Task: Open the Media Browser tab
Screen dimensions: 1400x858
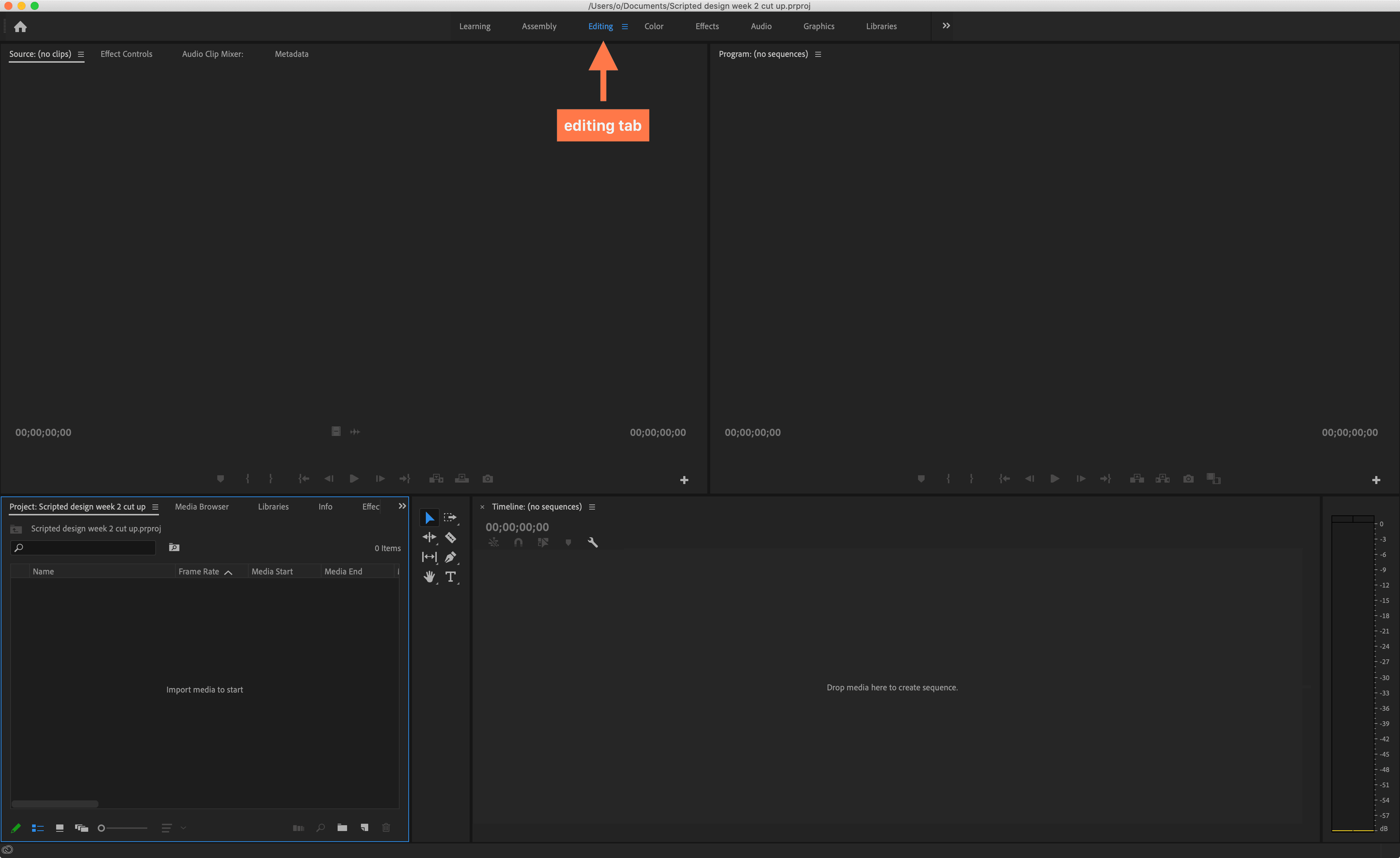Action: (202, 507)
